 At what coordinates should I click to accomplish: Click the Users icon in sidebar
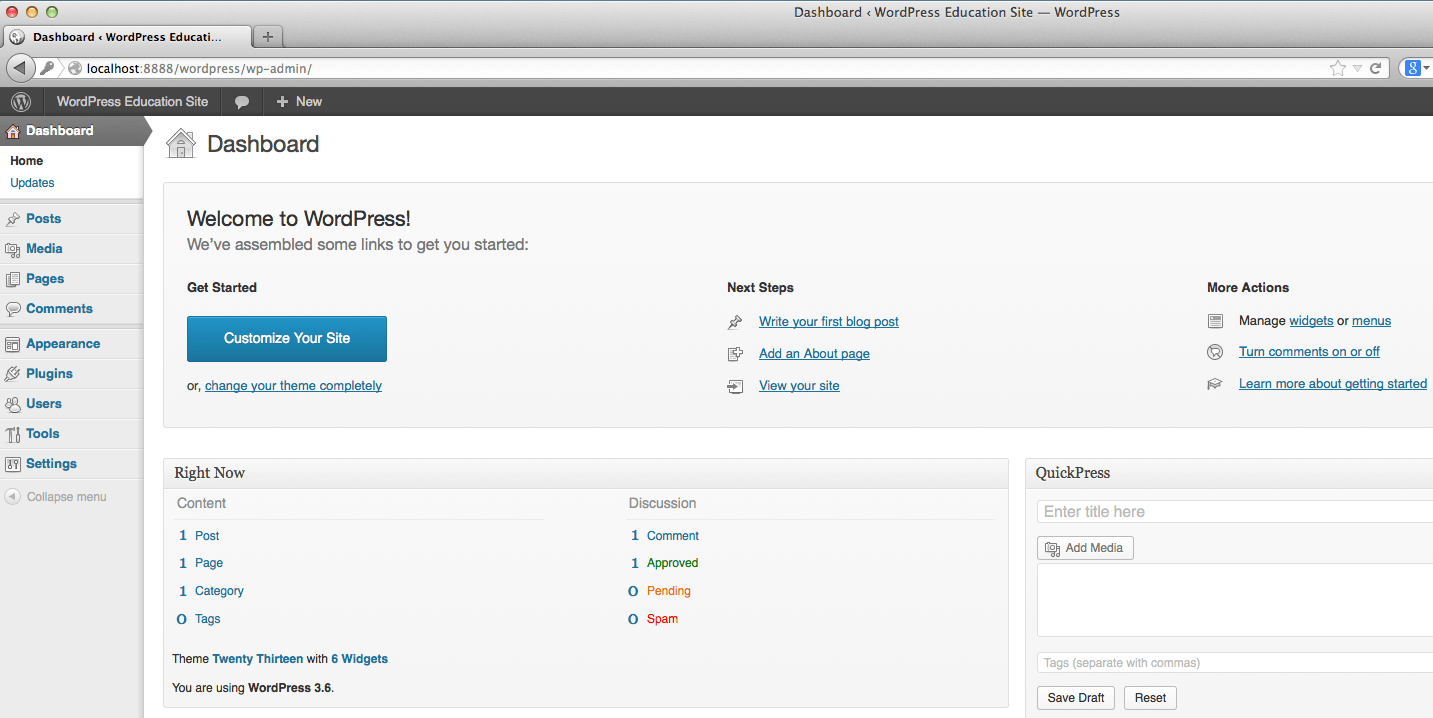pos(13,404)
